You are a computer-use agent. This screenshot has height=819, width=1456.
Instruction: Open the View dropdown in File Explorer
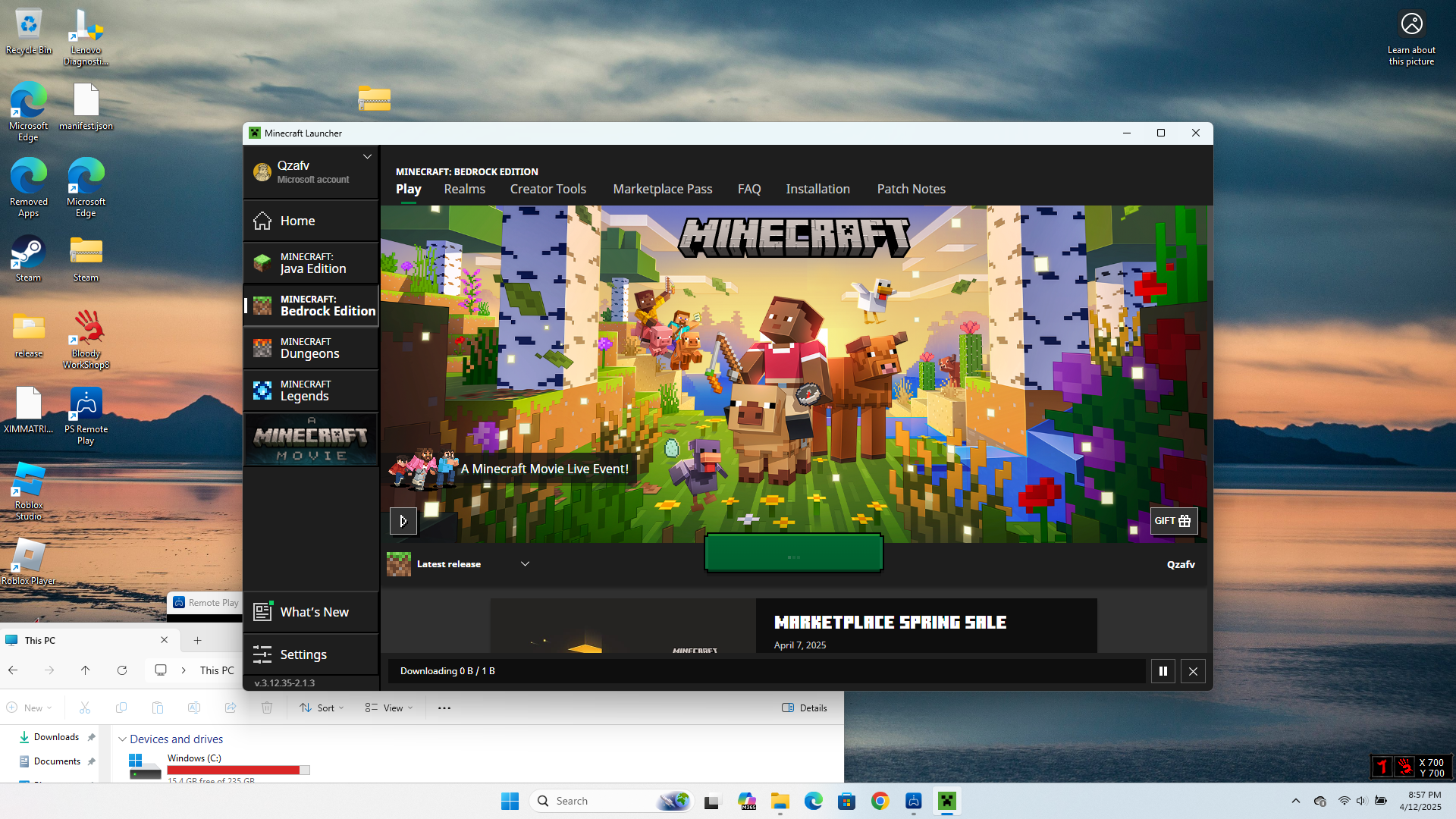pyautogui.click(x=389, y=708)
